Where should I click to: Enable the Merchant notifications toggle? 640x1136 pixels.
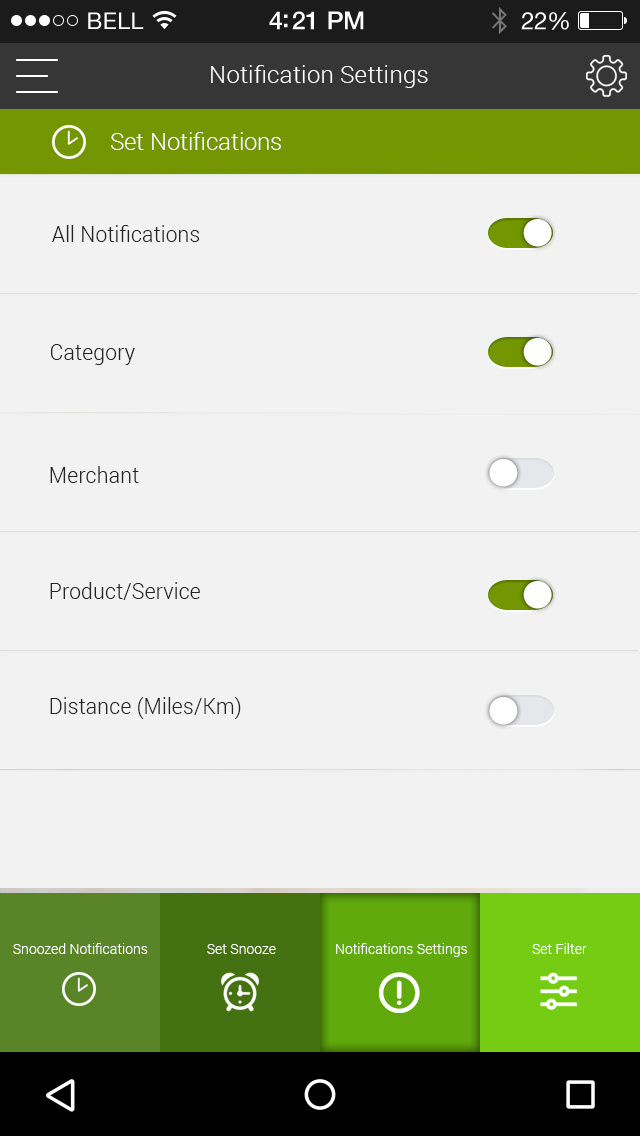tap(520, 473)
